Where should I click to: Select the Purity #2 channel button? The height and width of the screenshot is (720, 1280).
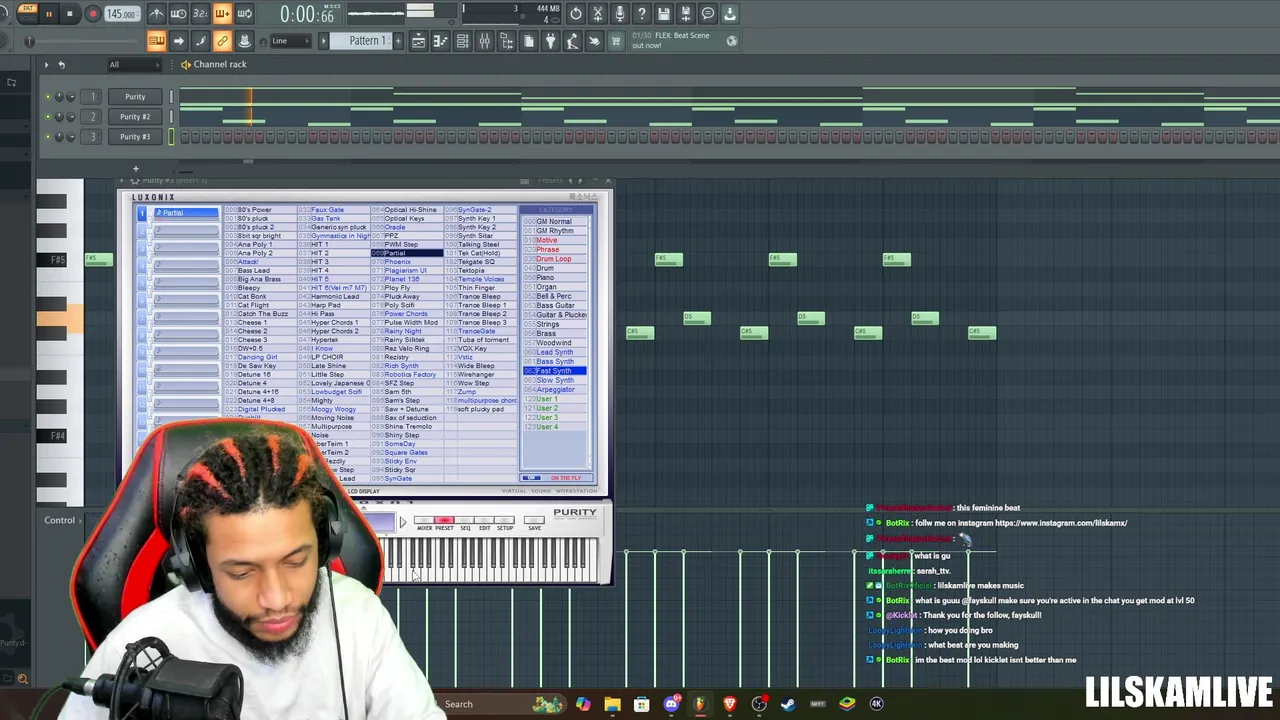point(135,117)
